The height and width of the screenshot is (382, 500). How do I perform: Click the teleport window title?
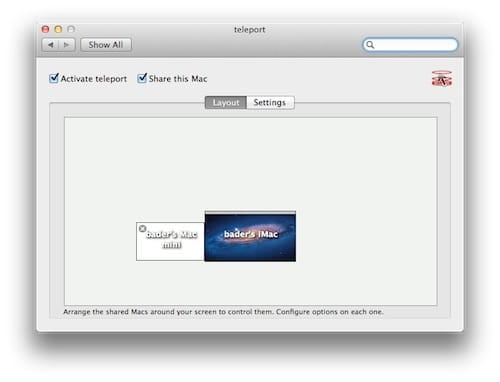[250, 30]
